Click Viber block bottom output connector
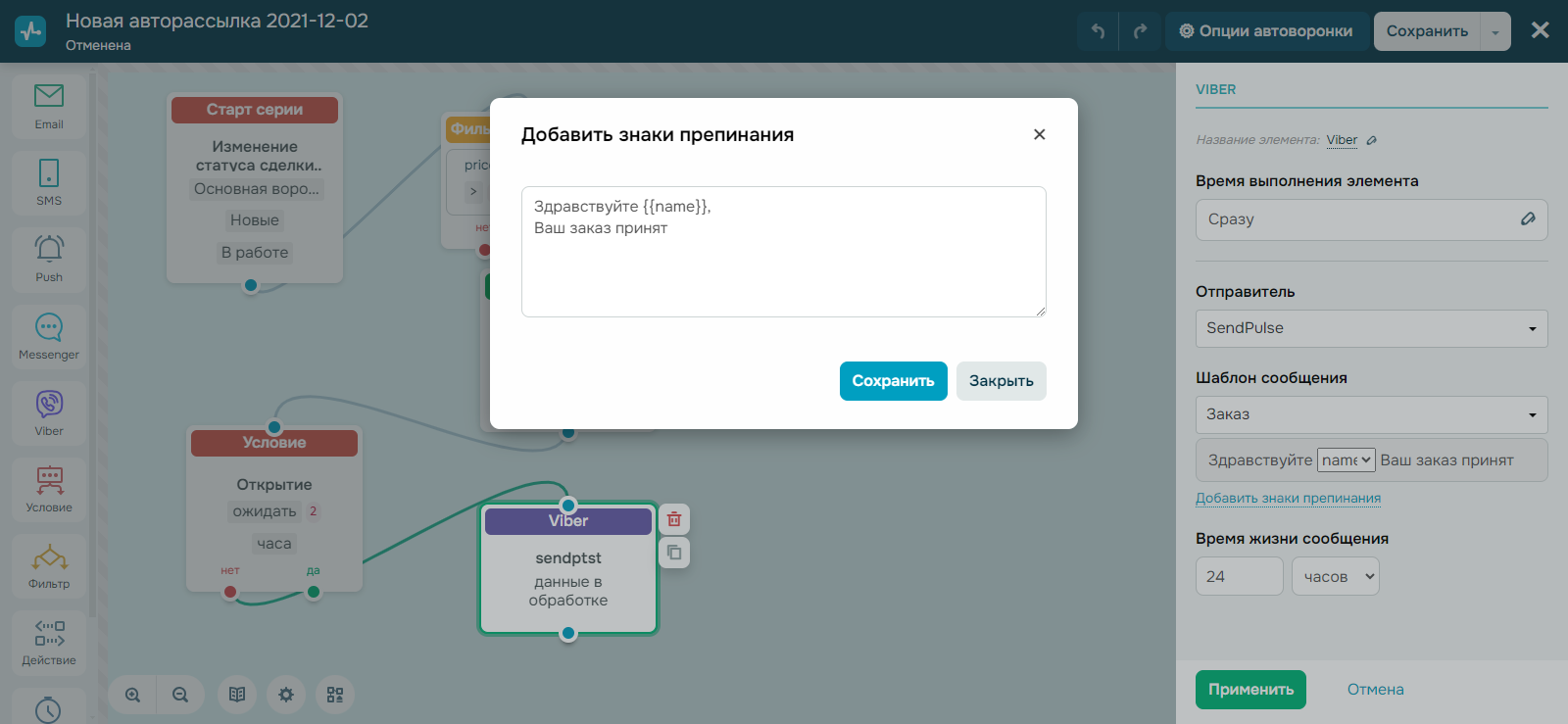1568x724 pixels. pos(568,634)
